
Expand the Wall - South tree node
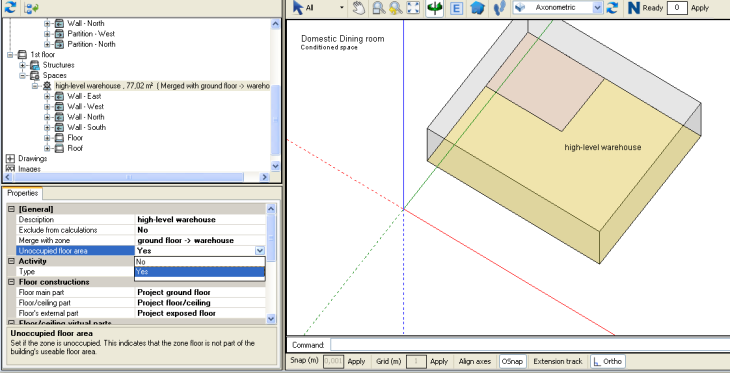tap(47, 128)
